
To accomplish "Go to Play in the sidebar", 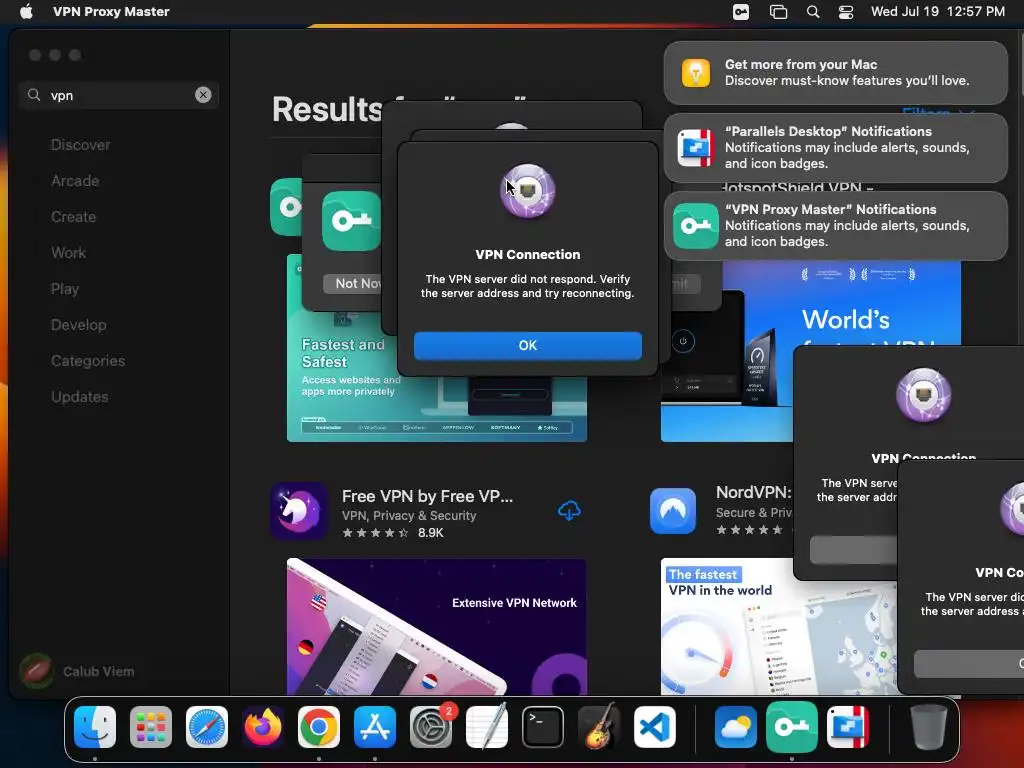I will click(x=65, y=289).
